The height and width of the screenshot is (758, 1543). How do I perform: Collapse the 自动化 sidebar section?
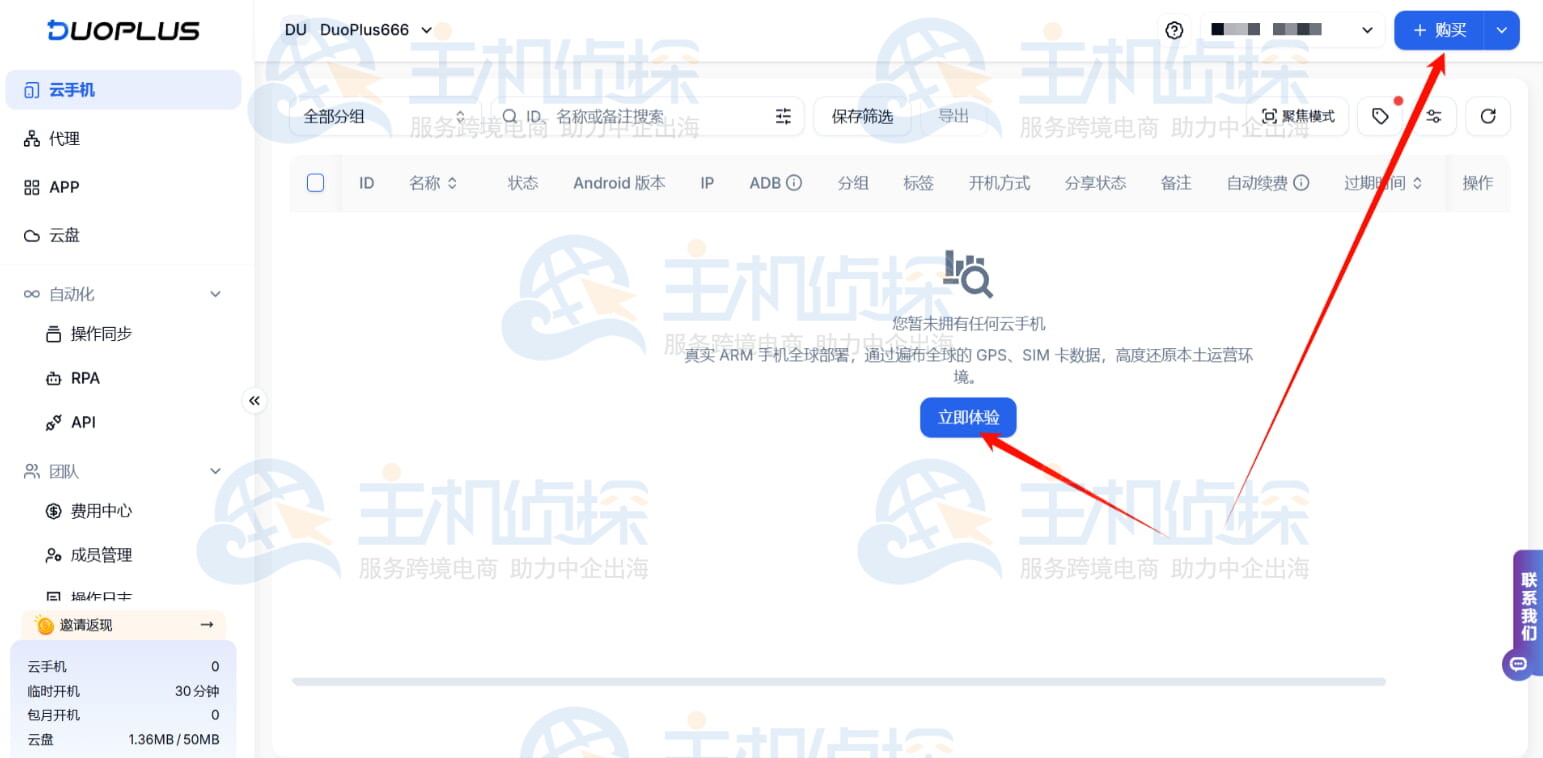click(x=215, y=293)
